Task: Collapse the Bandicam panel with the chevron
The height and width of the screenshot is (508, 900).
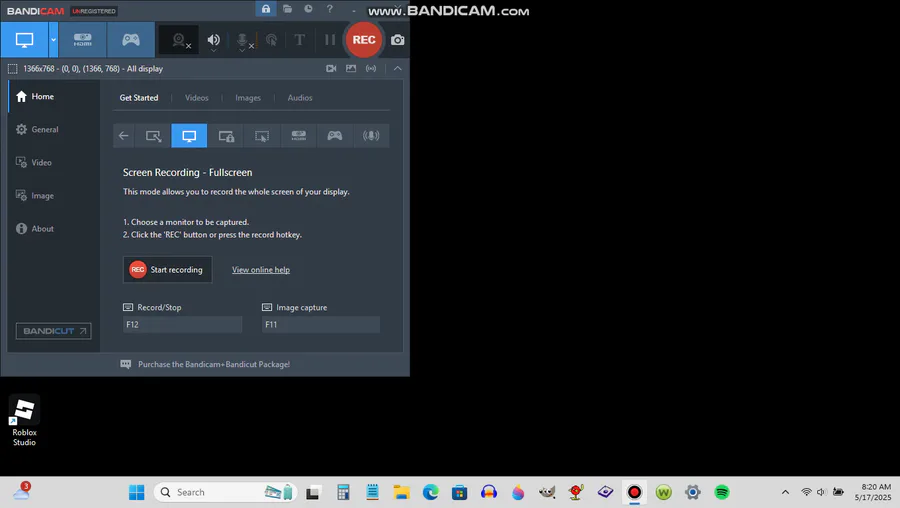Action: 397,68
